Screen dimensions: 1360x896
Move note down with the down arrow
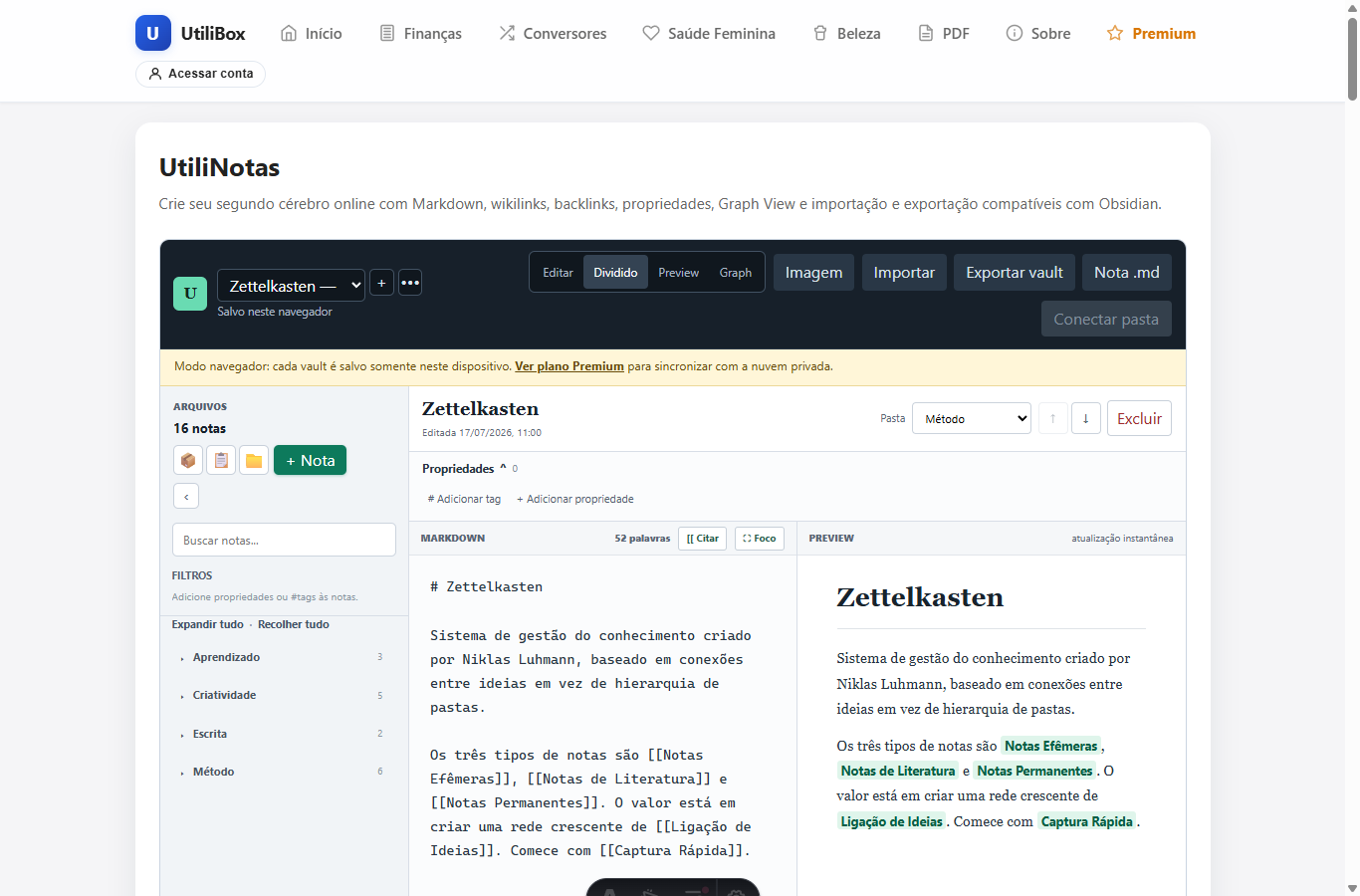[x=1086, y=418]
